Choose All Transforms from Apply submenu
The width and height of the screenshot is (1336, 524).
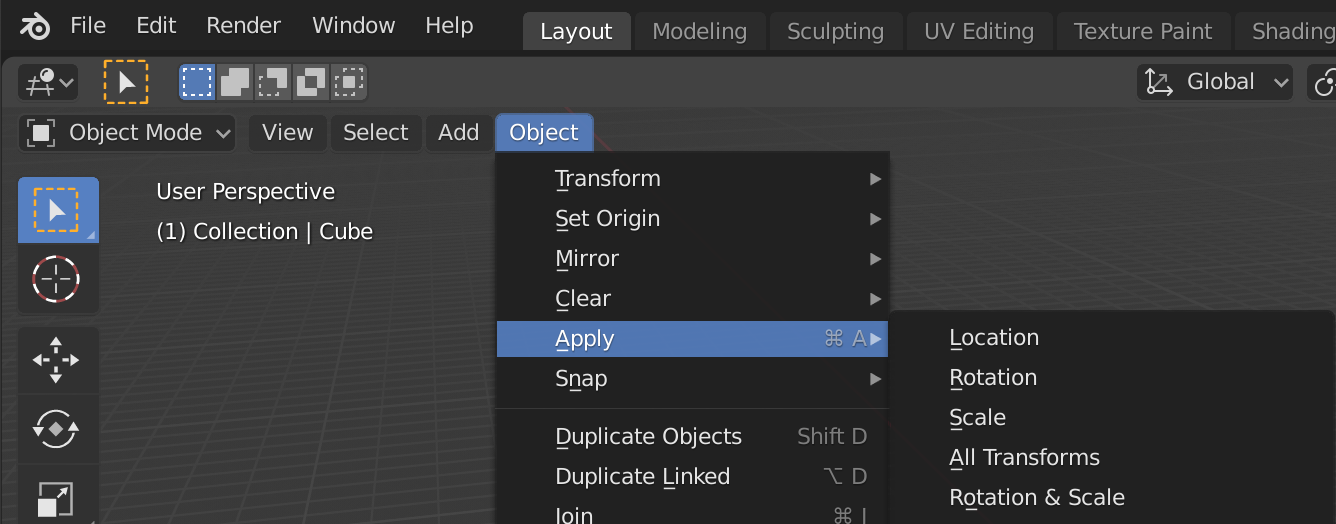click(x=1024, y=458)
